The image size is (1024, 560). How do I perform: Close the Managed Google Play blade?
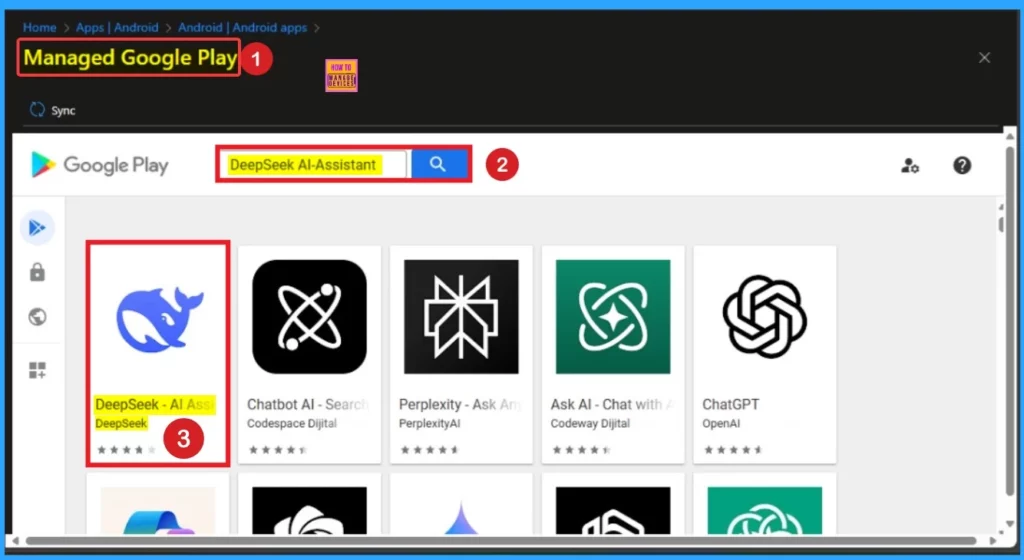click(984, 58)
